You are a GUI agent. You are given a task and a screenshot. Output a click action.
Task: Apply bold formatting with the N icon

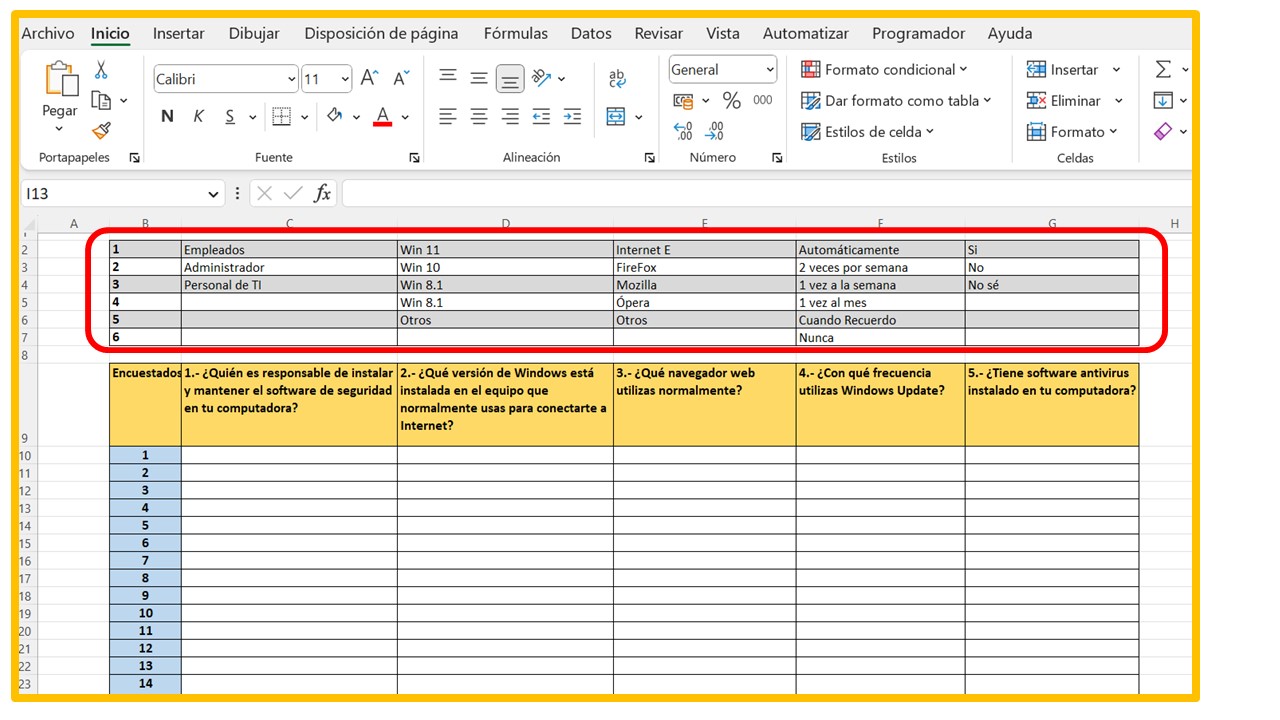[167, 116]
